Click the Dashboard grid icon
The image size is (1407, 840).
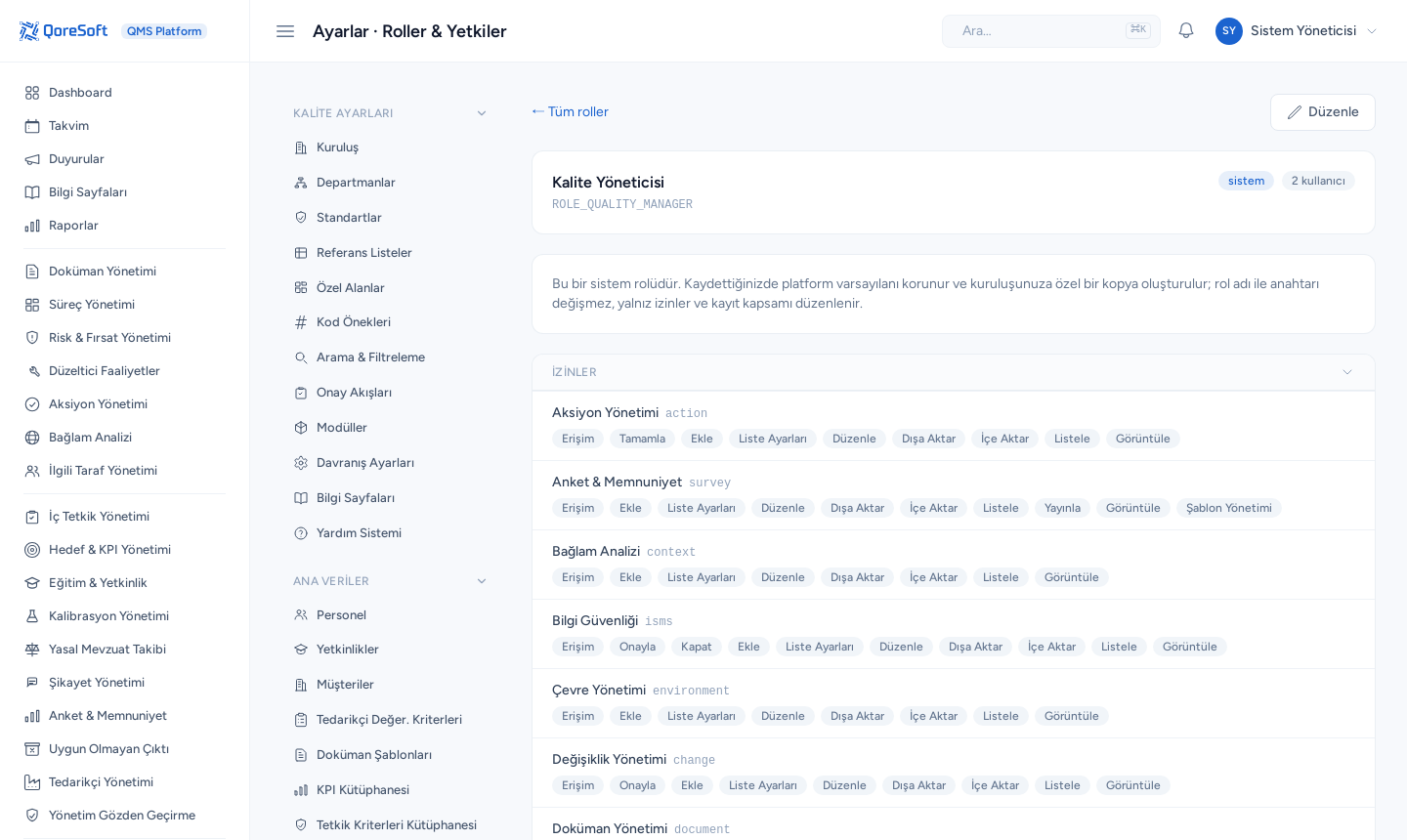32,93
